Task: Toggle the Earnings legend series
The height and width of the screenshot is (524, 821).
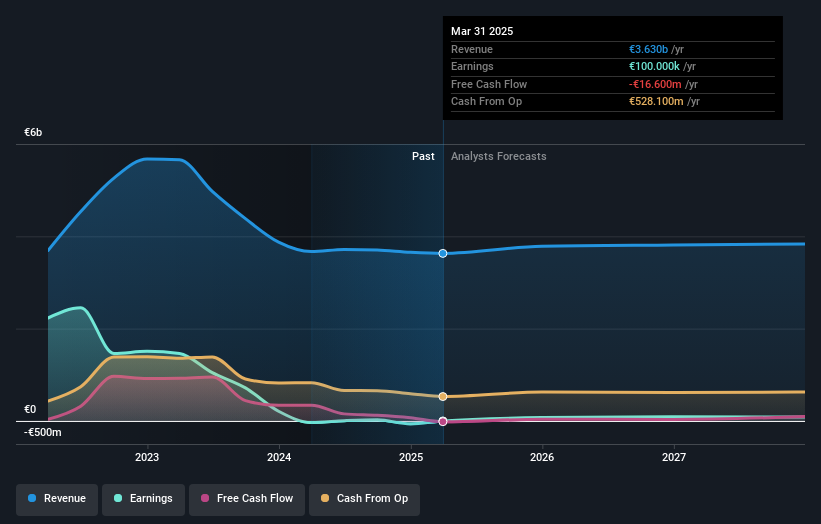Action: coord(143,498)
